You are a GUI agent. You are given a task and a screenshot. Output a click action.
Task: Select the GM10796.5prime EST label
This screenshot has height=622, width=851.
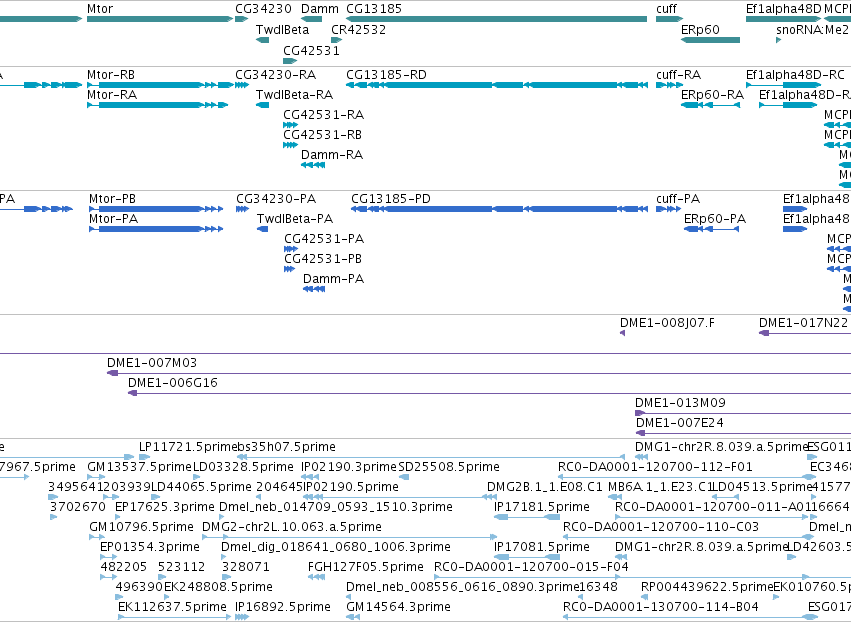click(141, 527)
